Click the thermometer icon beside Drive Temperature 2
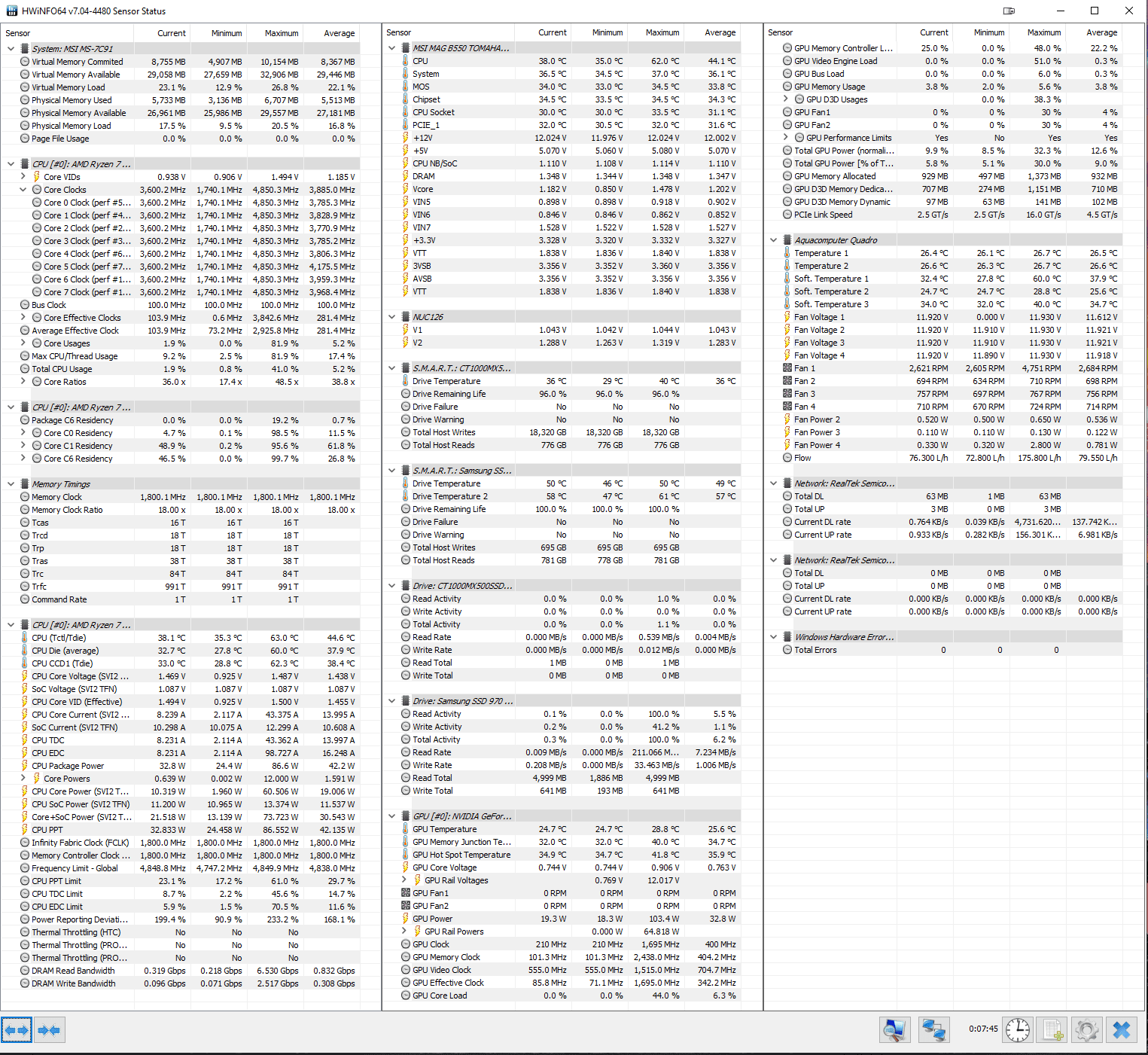This screenshot has height=1055, width=1148. click(406, 496)
